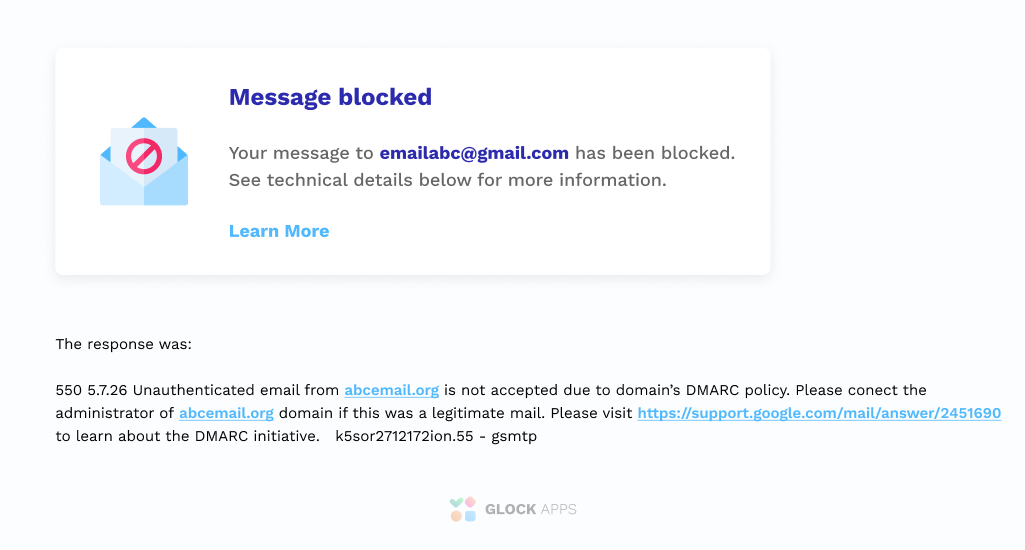Open the abcemail.org link after 'administrator of'

pos(226,413)
